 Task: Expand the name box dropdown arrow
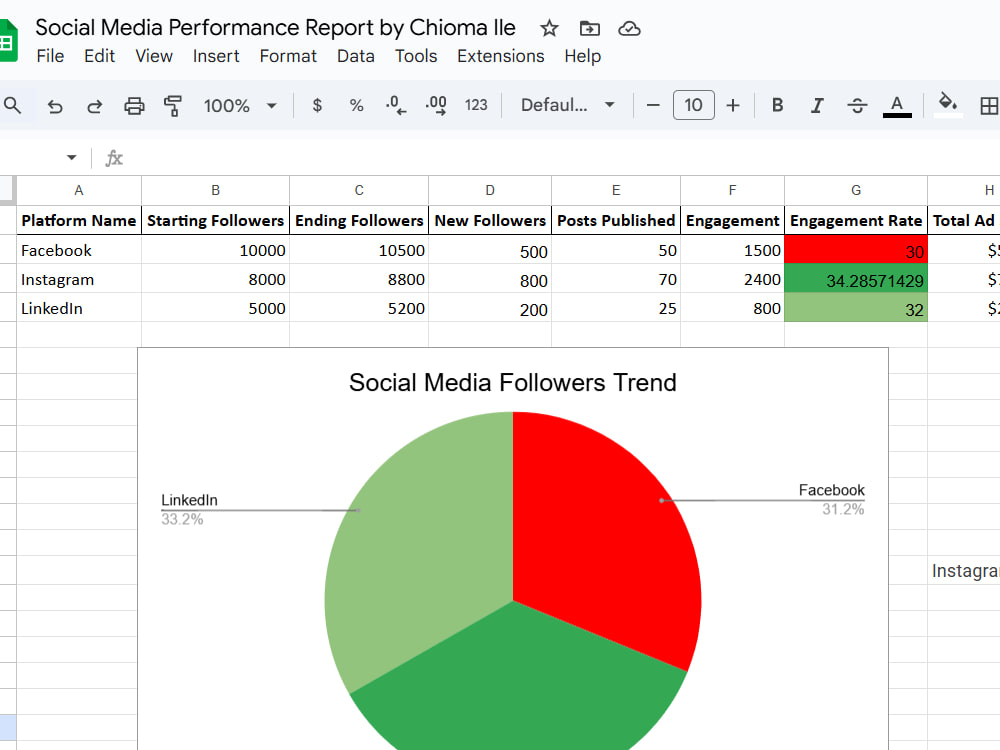[71, 158]
